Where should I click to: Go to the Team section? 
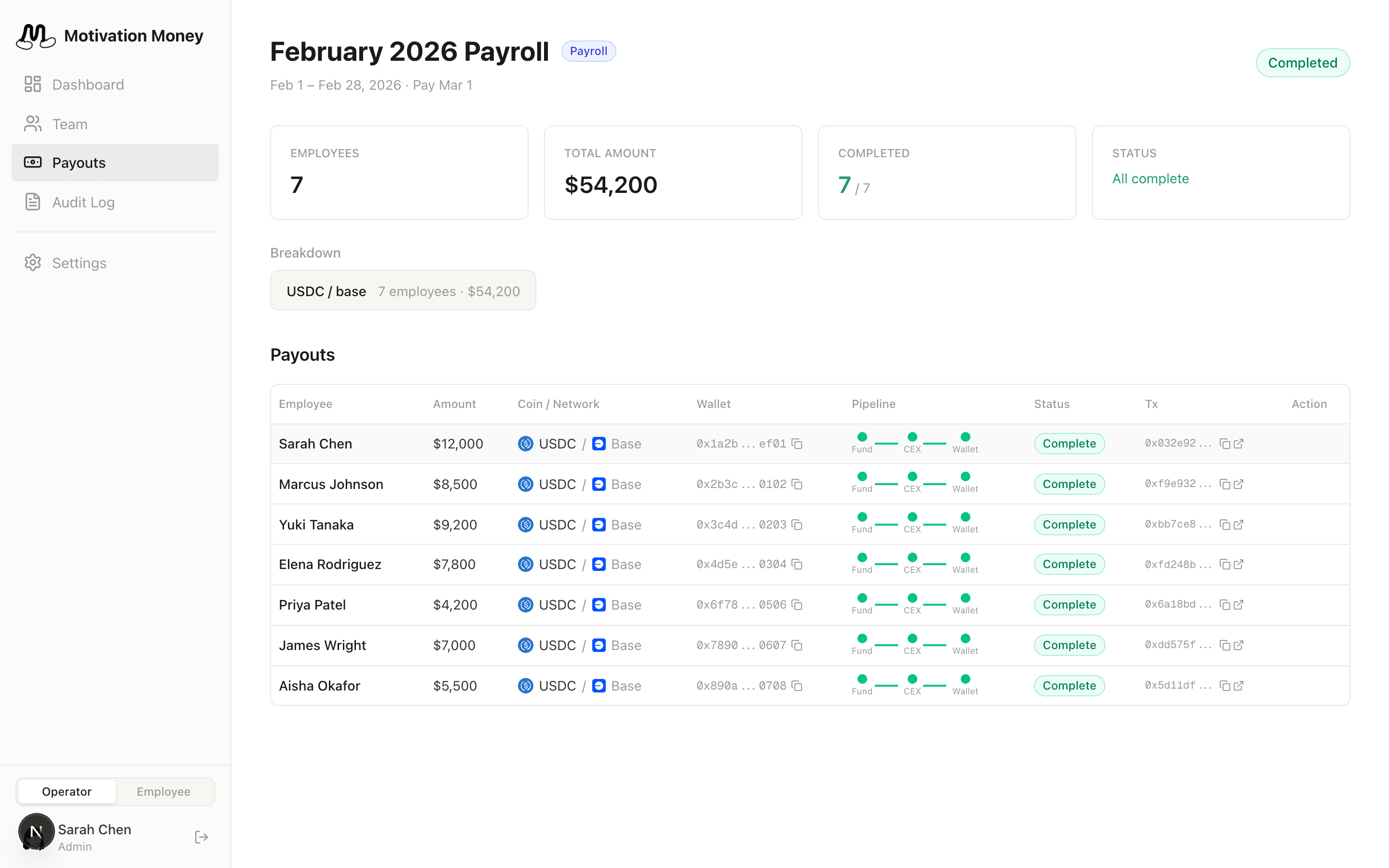point(69,124)
